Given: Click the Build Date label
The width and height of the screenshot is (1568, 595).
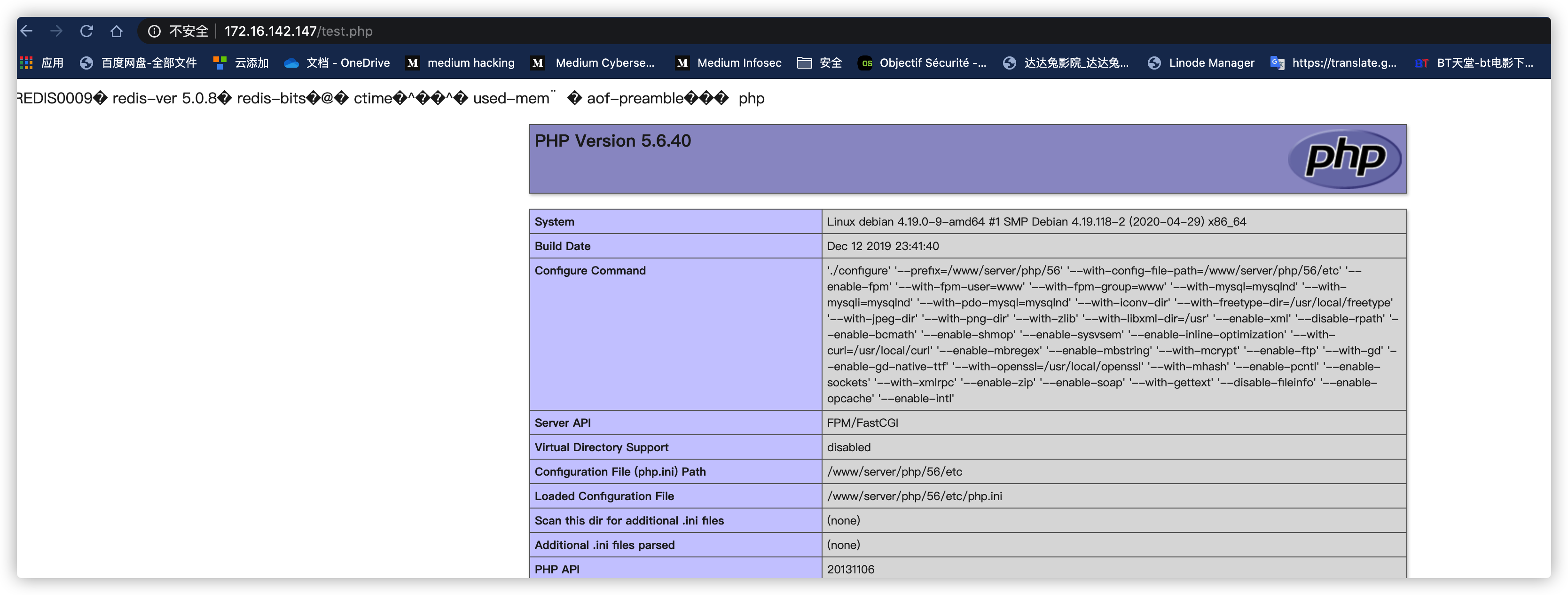Looking at the screenshot, I should (563, 246).
